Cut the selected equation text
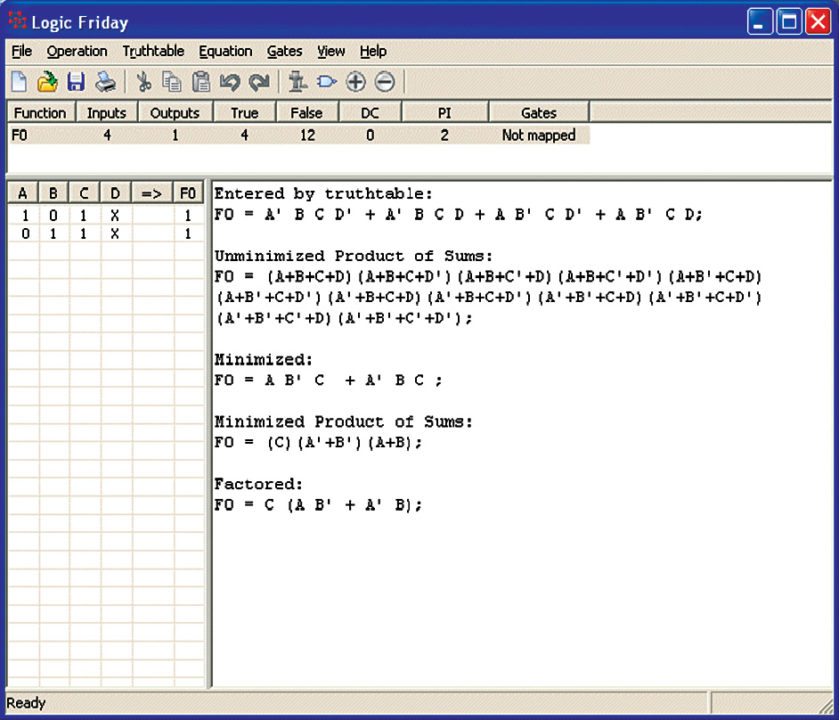The height and width of the screenshot is (720, 839). click(145, 82)
